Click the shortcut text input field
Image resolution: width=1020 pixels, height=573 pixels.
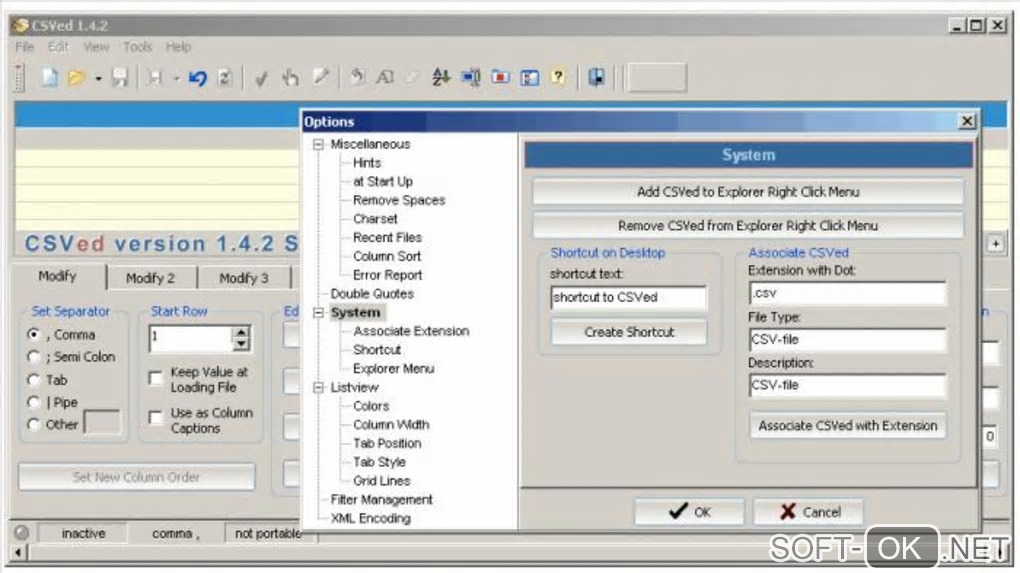tap(628, 297)
